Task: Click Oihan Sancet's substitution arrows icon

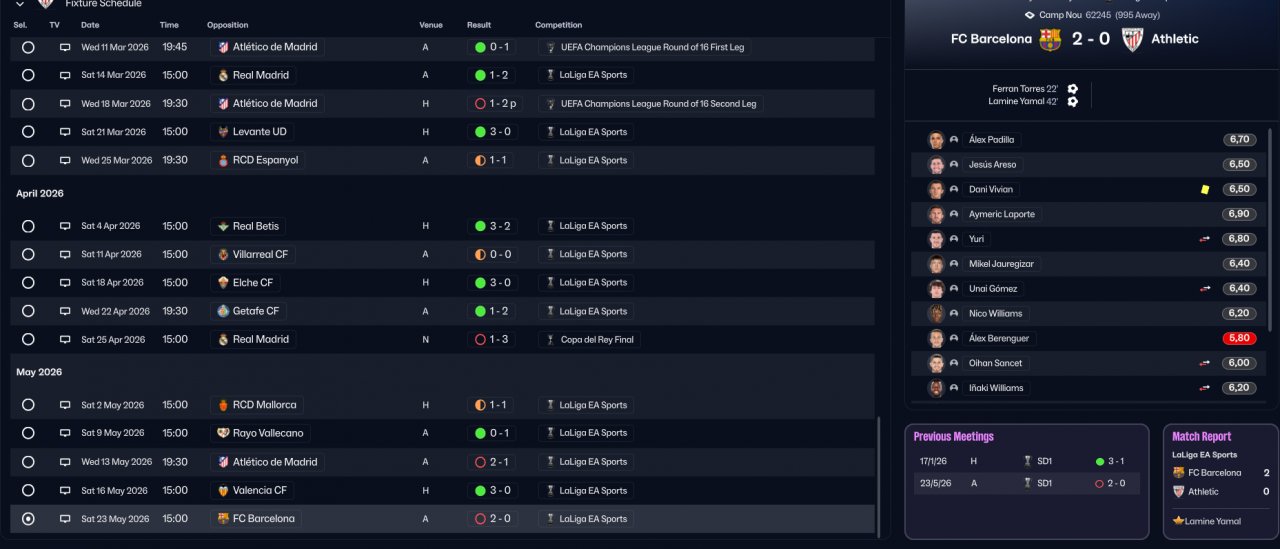Action: [x=1205, y=363]
